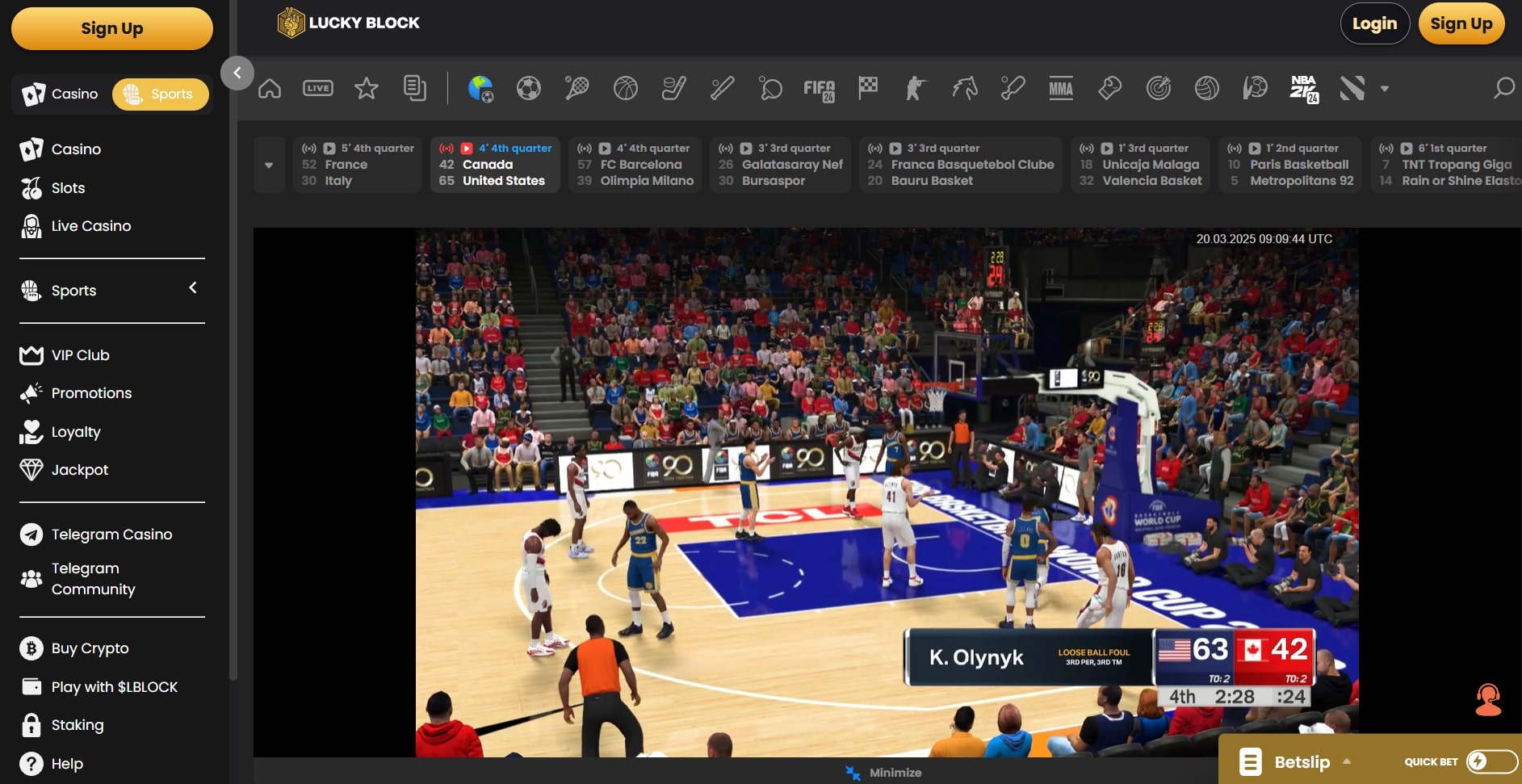The width and height of the screenshot is (1522, 784).
Task: Click the Lucky Block logo
Action: tap(349, 23)
